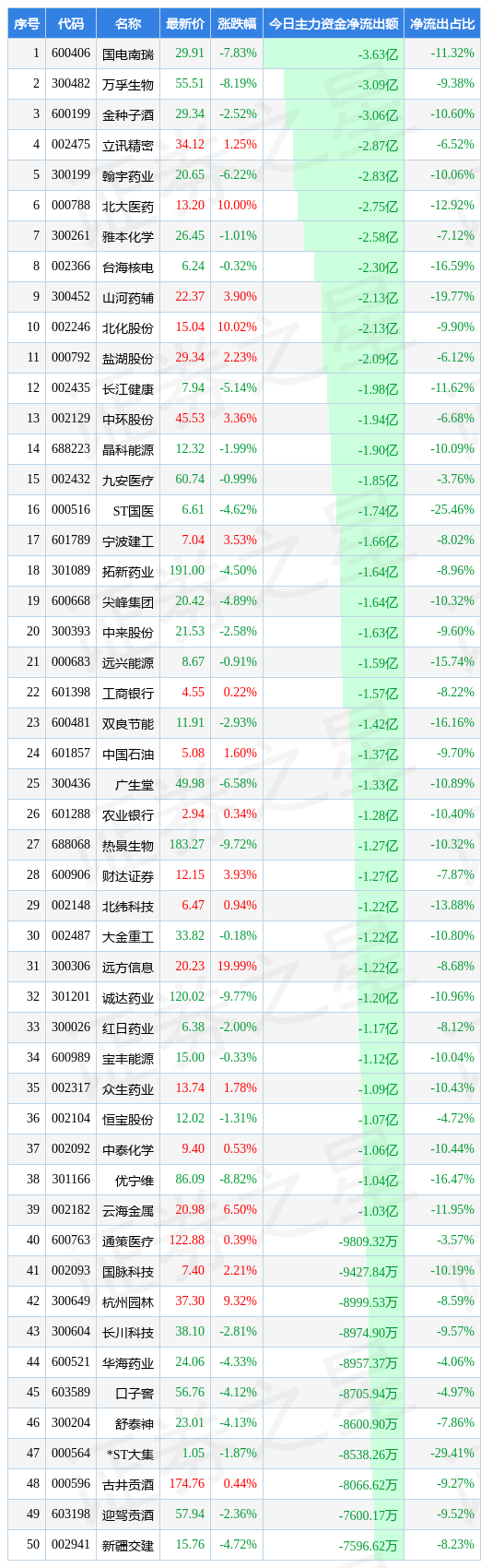Click stock code 600989
The image size is (481, 1568).
(71, 1058)
